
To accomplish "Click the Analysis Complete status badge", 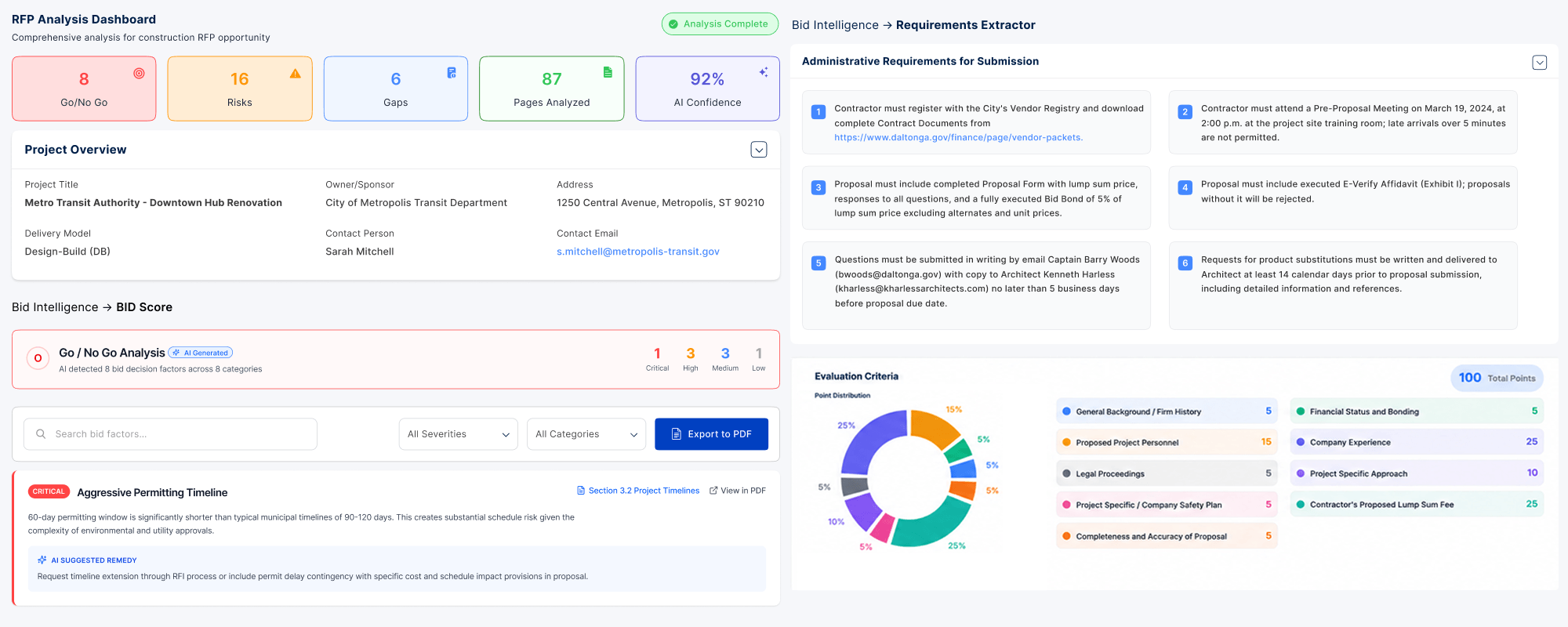I will click(x=720, y=24).
